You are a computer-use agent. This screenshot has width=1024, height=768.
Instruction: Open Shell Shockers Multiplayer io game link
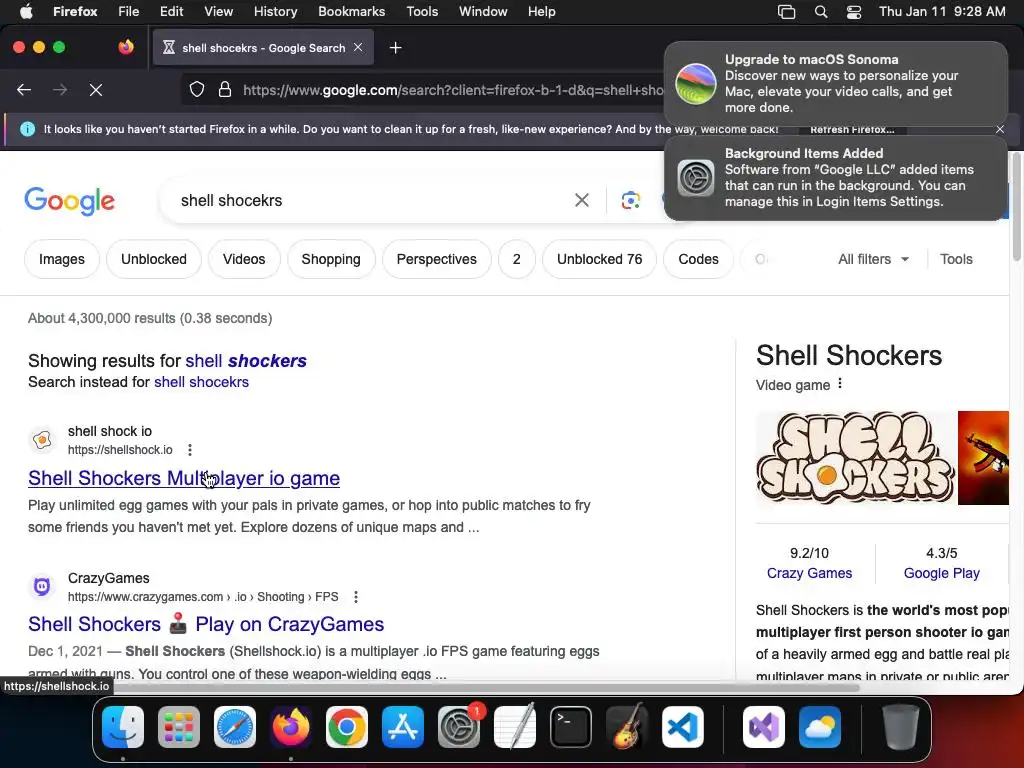pyautogui.click(x=184, y=478)
